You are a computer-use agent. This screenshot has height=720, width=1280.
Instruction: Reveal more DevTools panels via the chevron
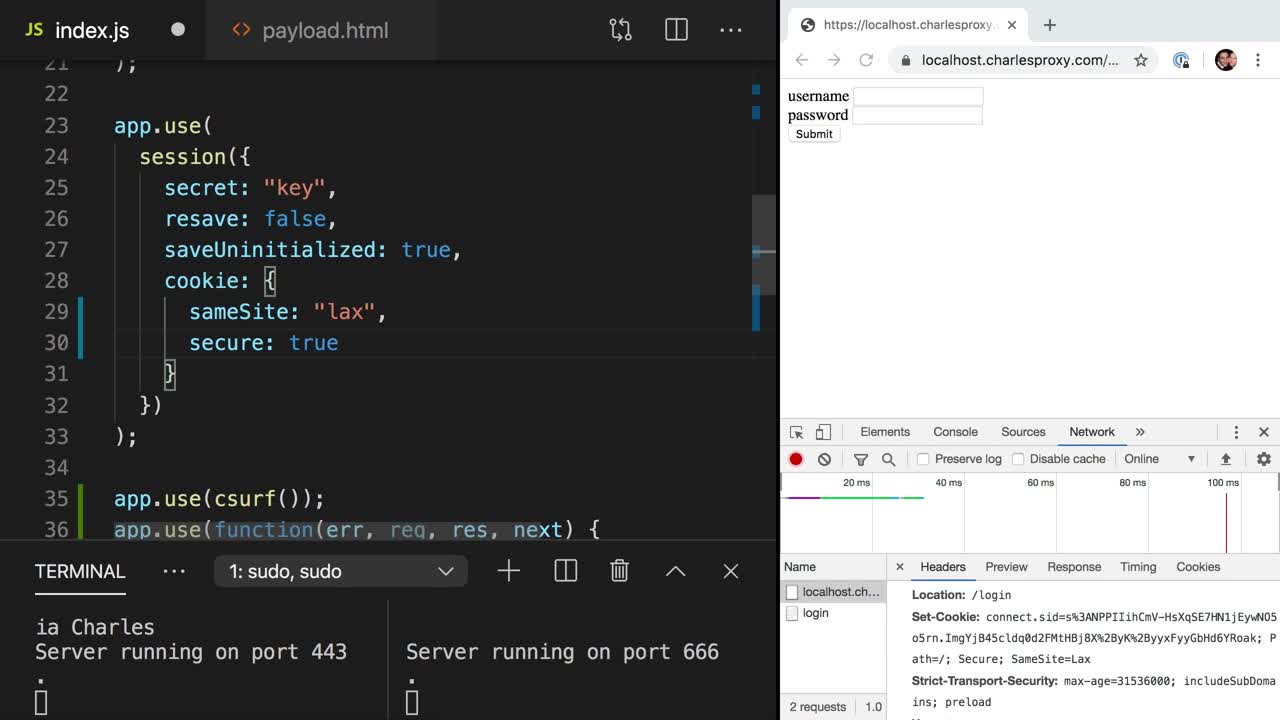(1139, 431)
